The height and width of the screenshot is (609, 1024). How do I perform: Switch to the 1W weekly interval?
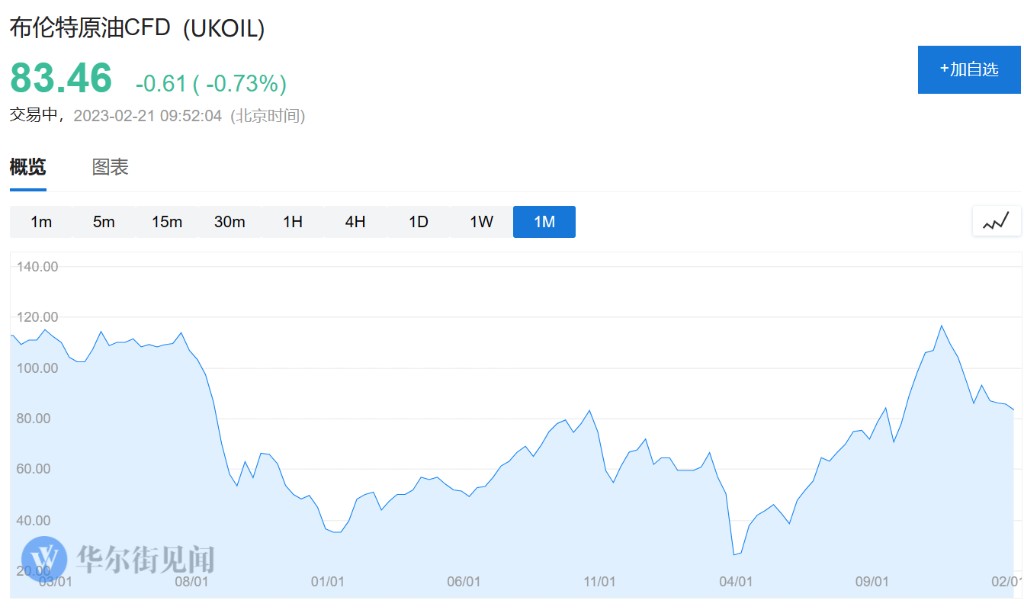click(x=481, y=222)
